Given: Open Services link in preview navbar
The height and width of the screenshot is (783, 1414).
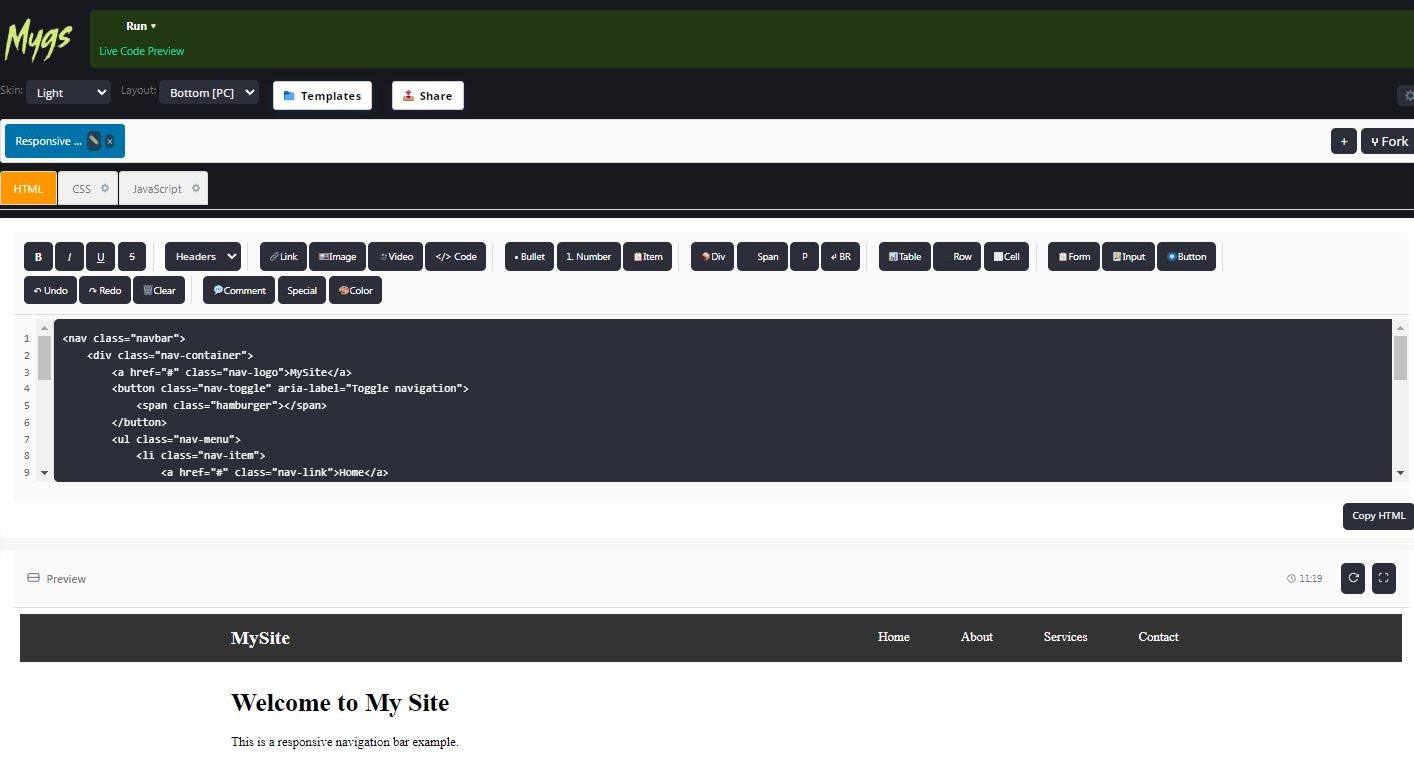Looking at the screenshot, I should pyautogui.click(x=1065, y=637).
